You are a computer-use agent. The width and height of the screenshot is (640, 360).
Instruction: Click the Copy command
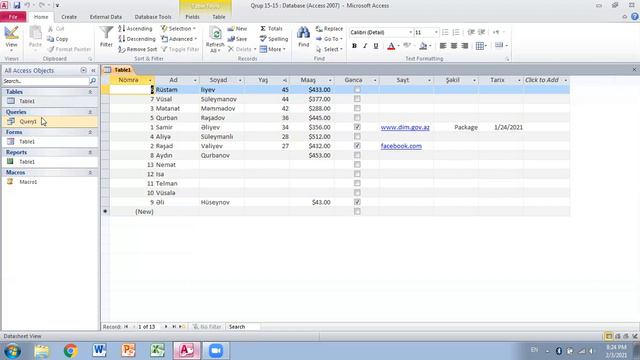58,39
